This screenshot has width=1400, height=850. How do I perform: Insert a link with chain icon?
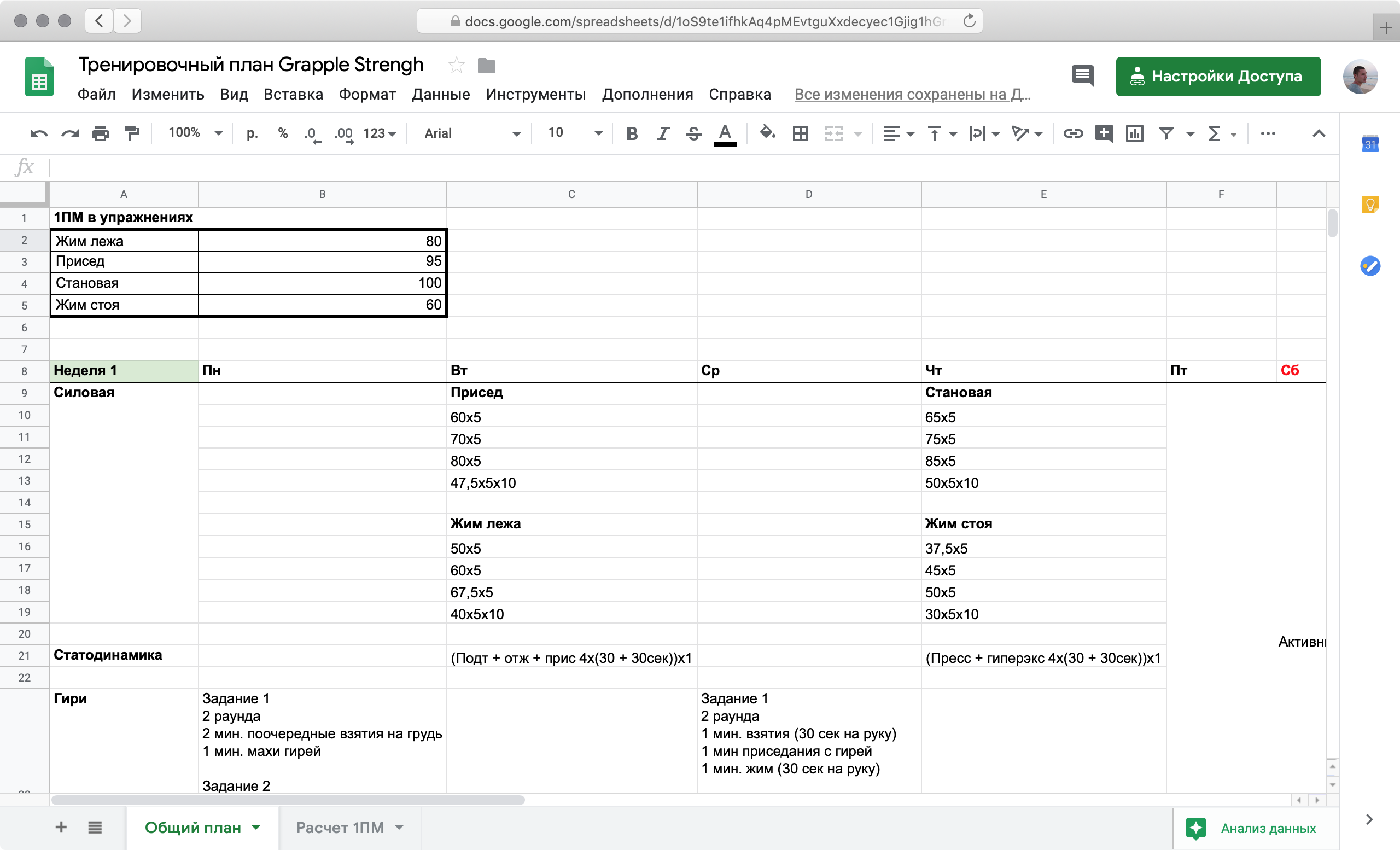click(1073, 133)
